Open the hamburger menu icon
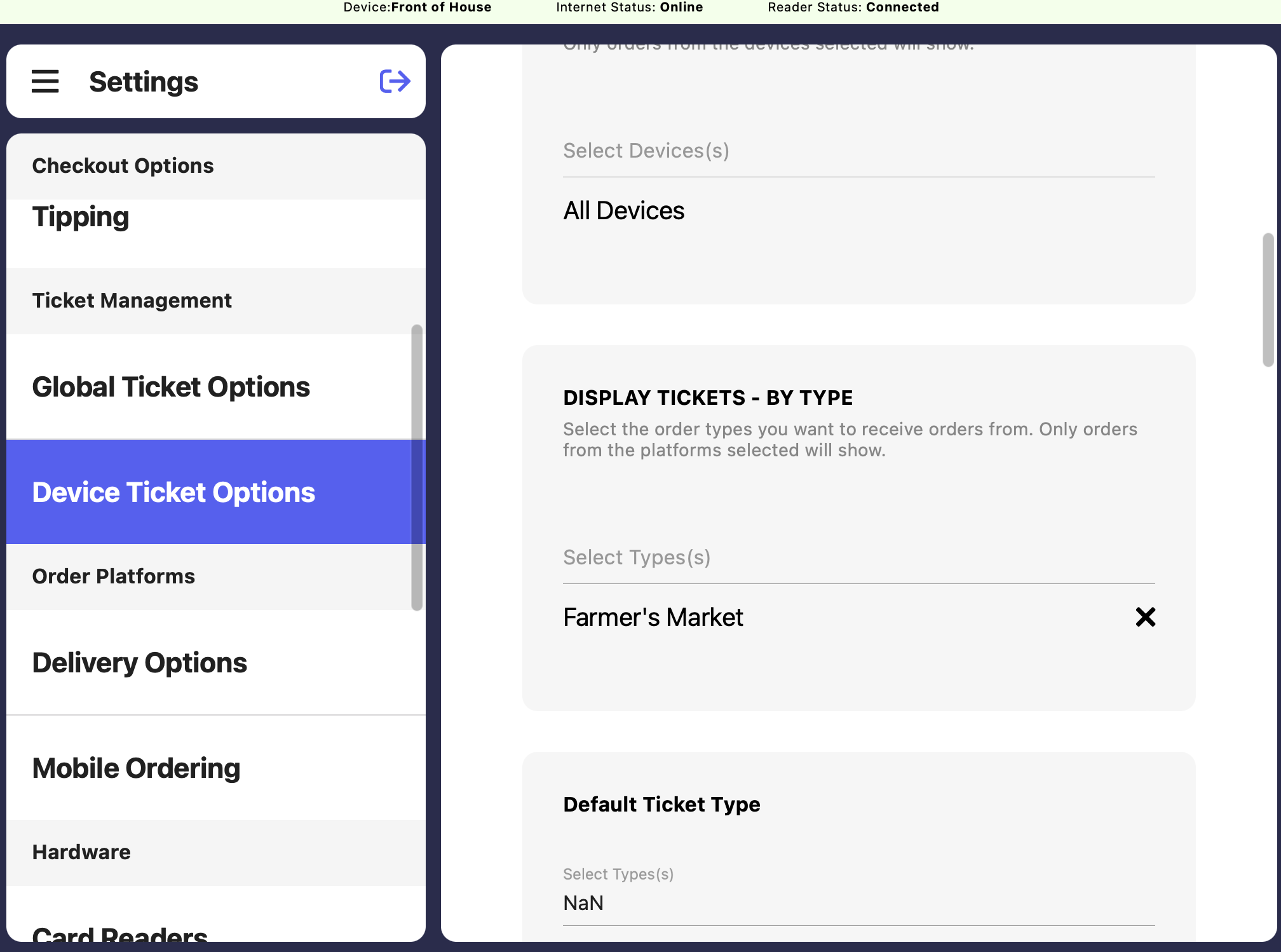The image size is (1281, 952). pos(45,81)
